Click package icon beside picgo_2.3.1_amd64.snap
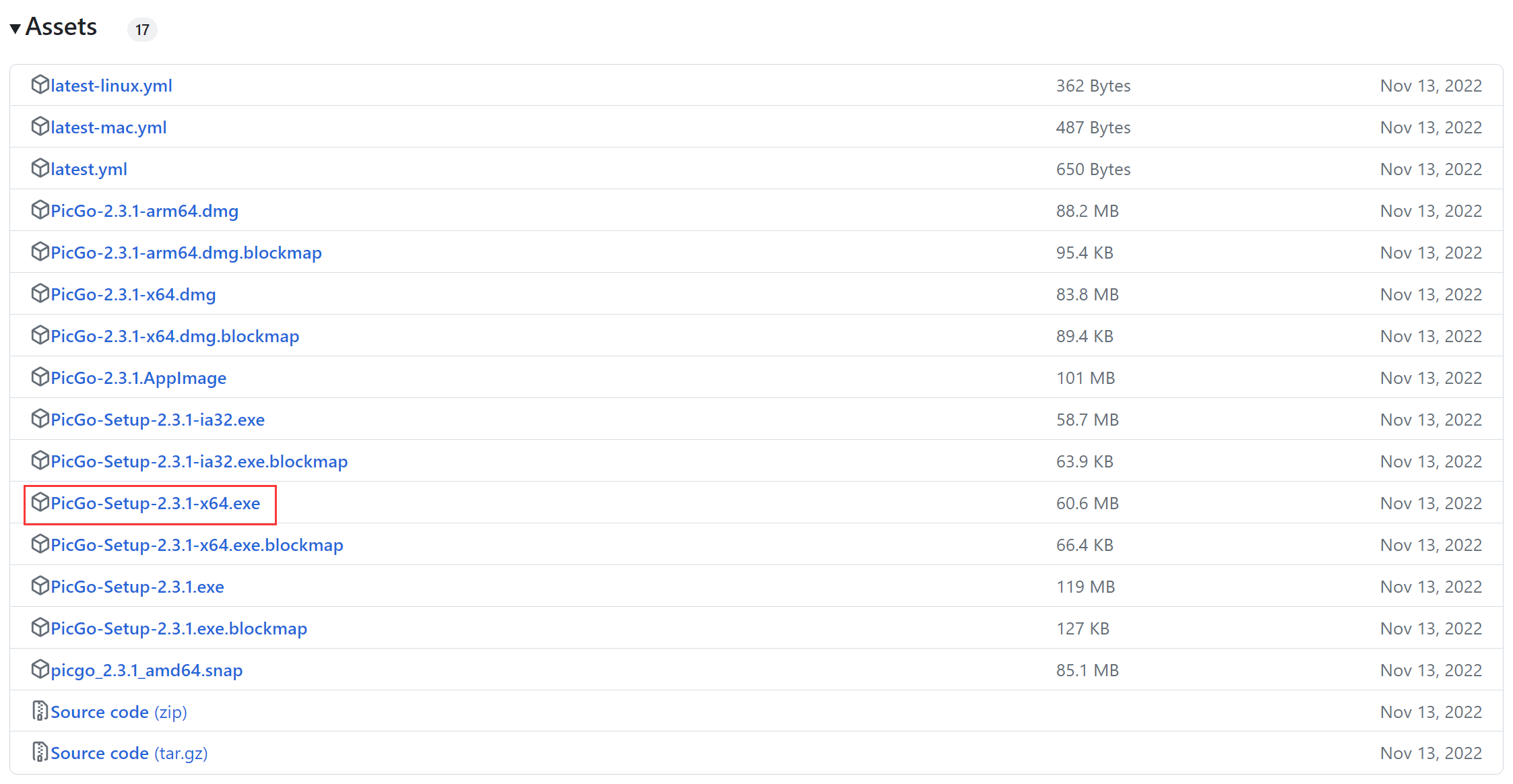This screenshot has width=1513, height=784. click(40, 669)
